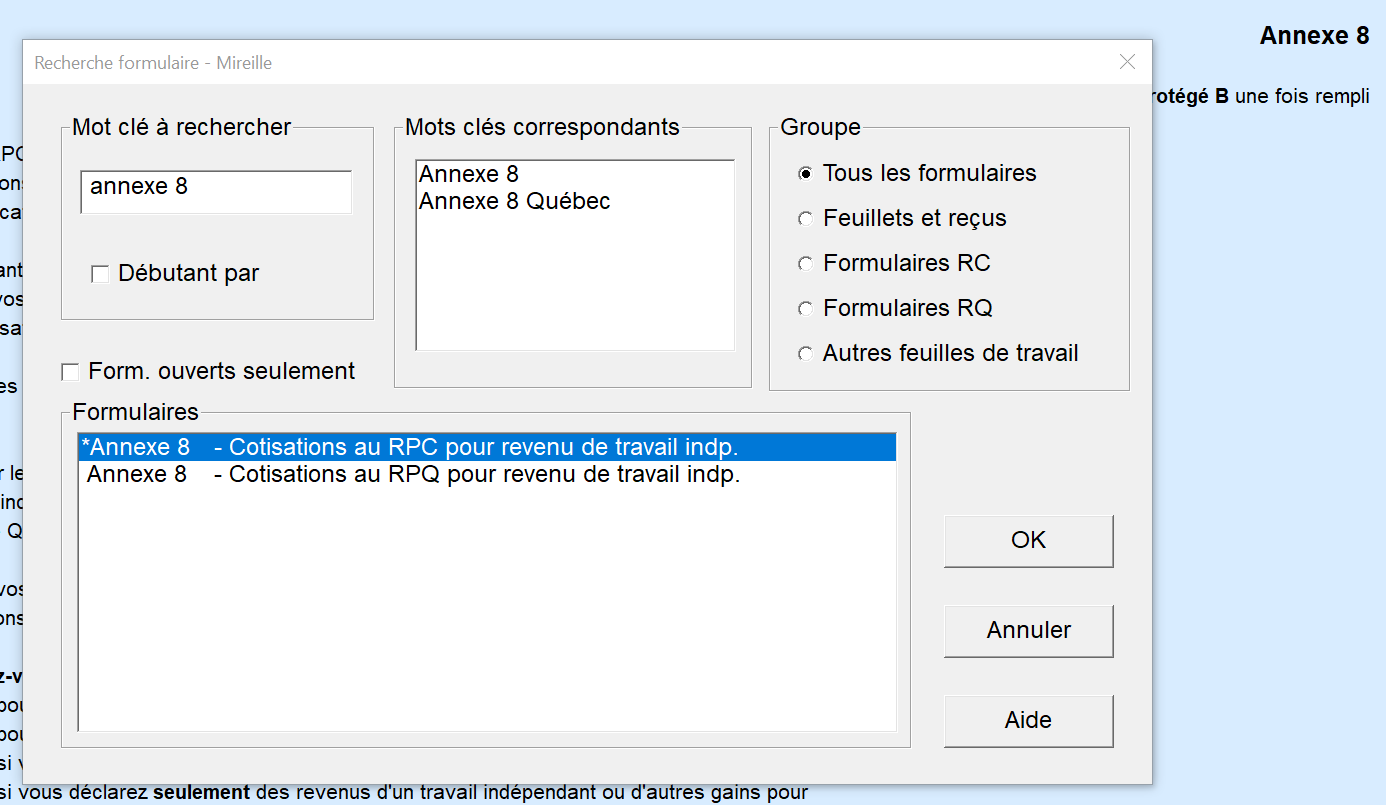Open help with the Aide button
The image size is (1386, 805).
tap(1028, 721)
